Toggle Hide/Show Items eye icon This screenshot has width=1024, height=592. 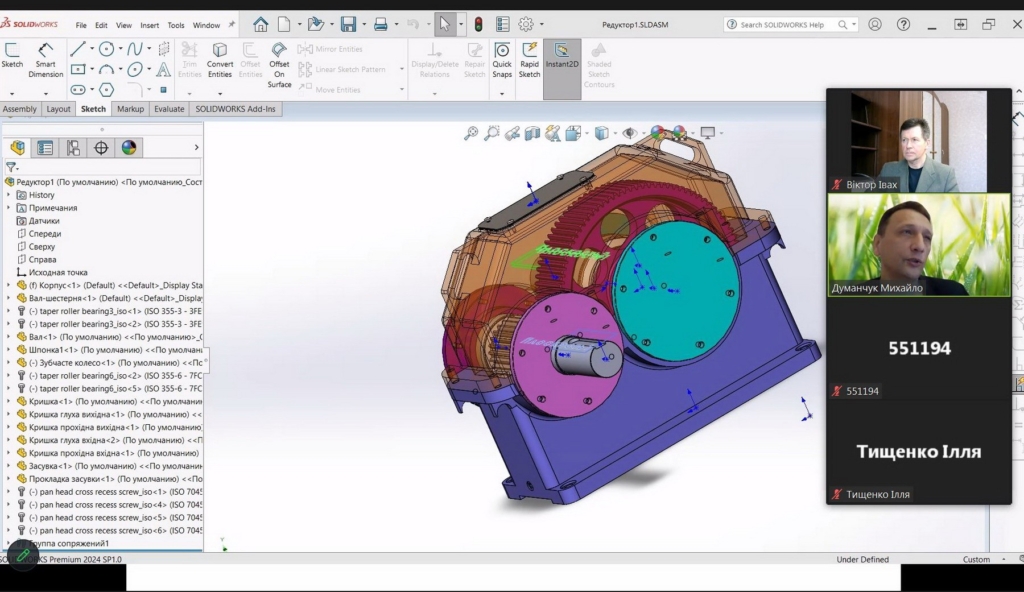(629, 133)
